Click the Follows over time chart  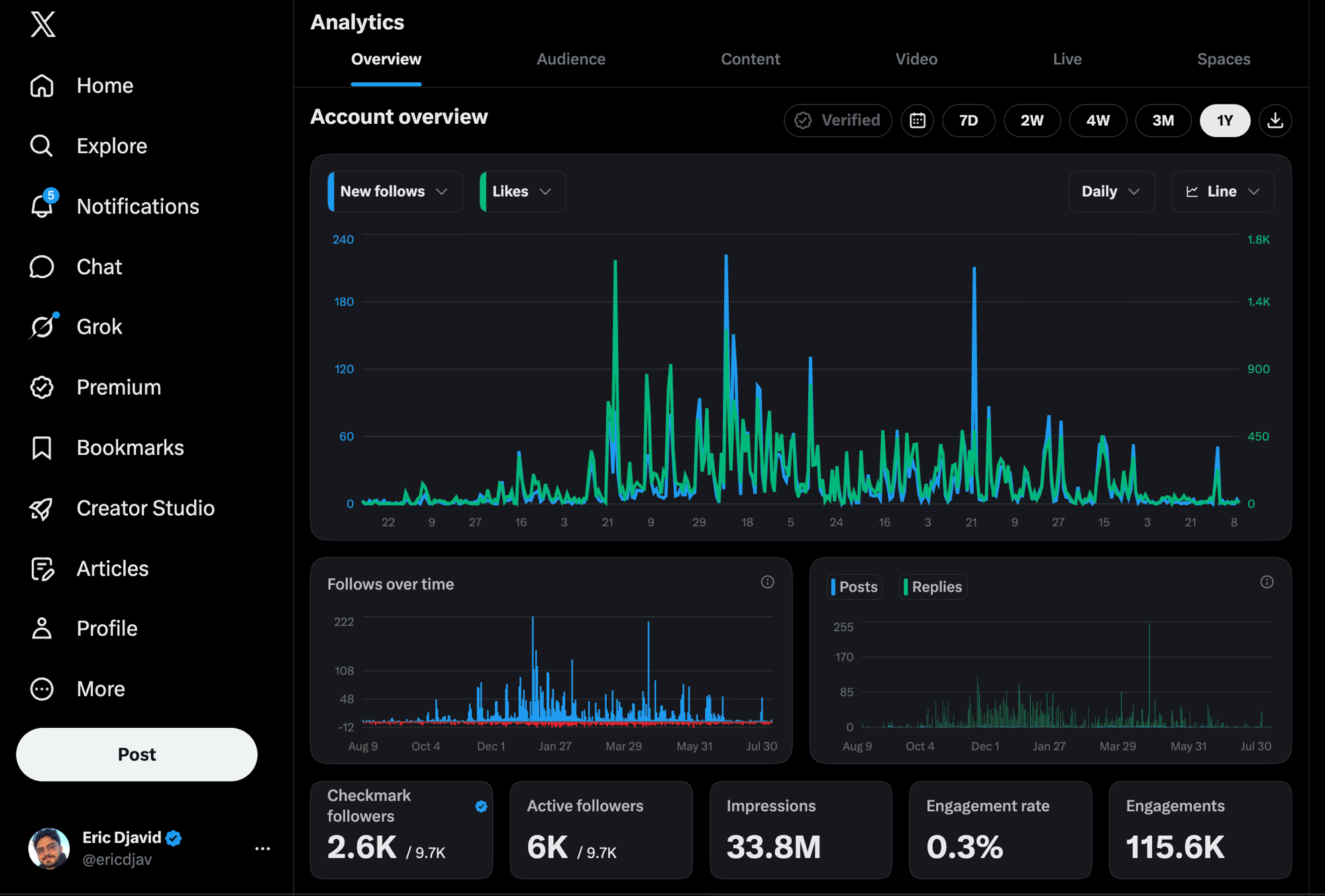point(567,673)
